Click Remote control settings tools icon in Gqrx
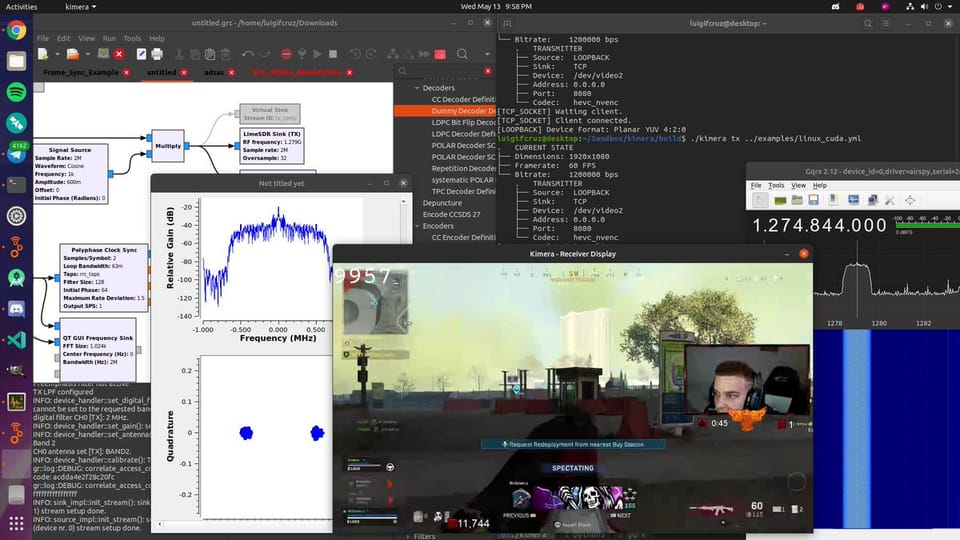Image resolution: width=960 pixels, height=540 pixels. coord(890,200)
